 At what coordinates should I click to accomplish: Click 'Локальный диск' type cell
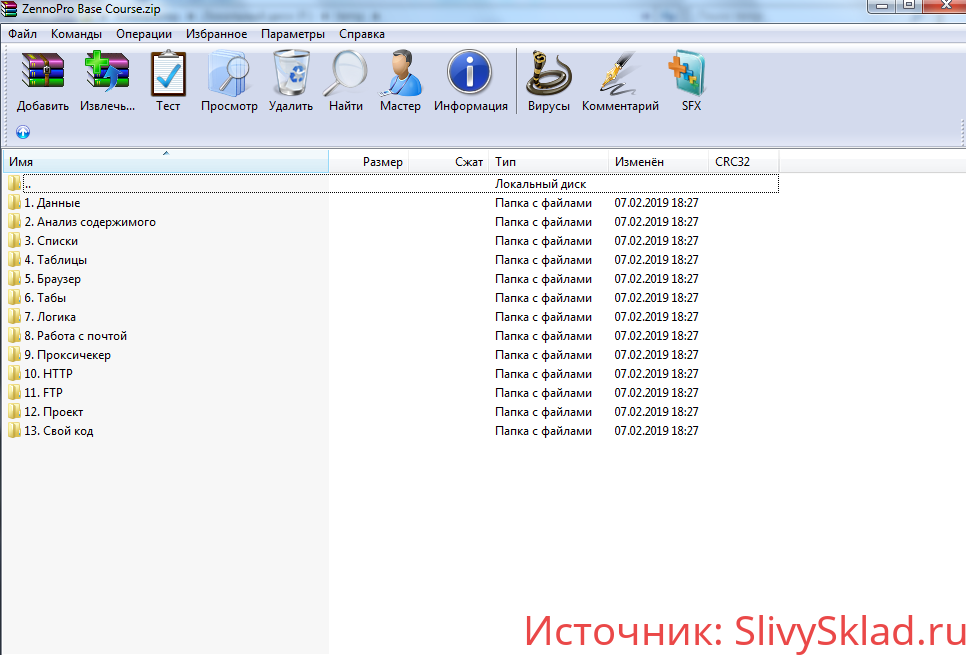[540, 184]
